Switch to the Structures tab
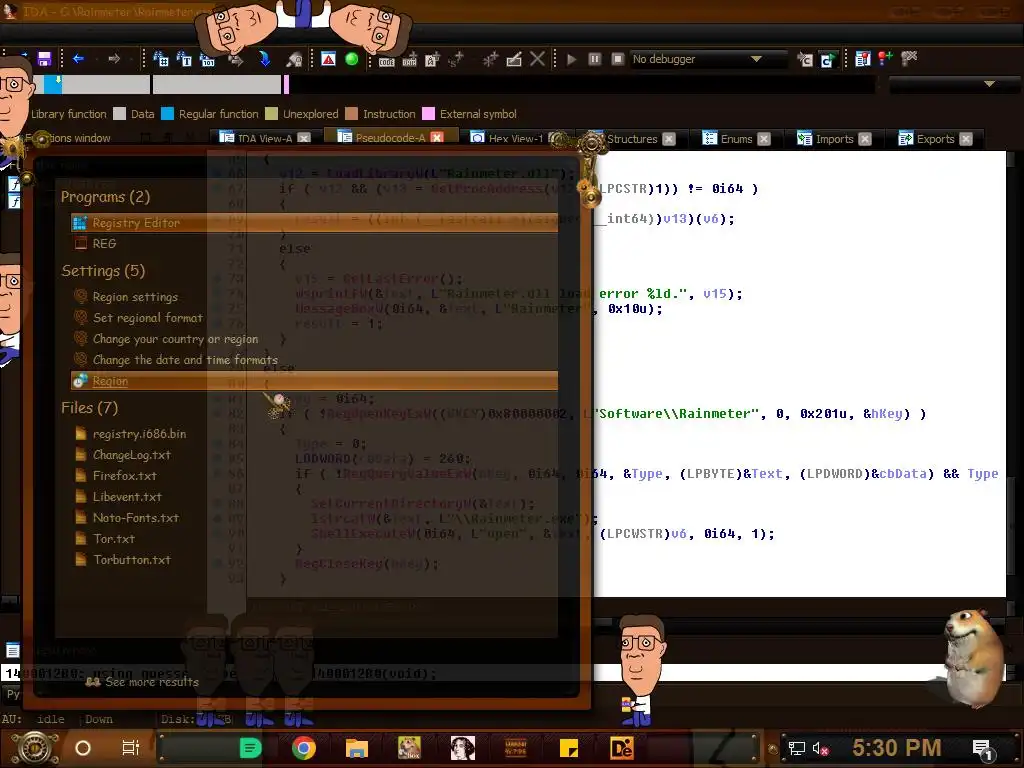Viewport: 1024px width, 768px height. (631, 138)
